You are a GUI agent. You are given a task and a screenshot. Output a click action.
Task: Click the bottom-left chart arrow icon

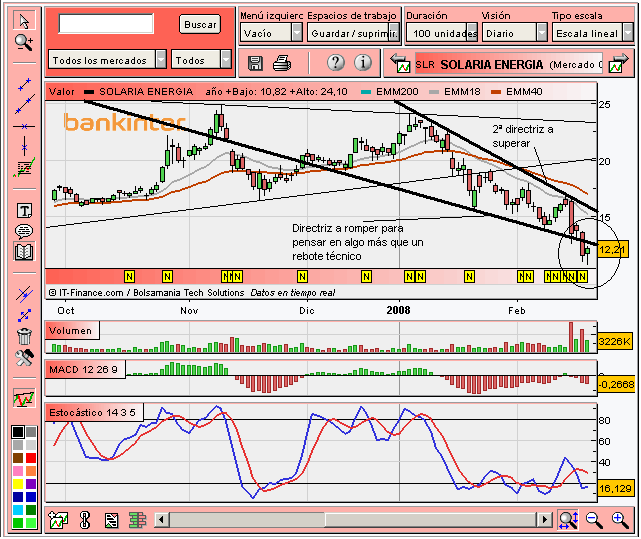click(58, 520)
